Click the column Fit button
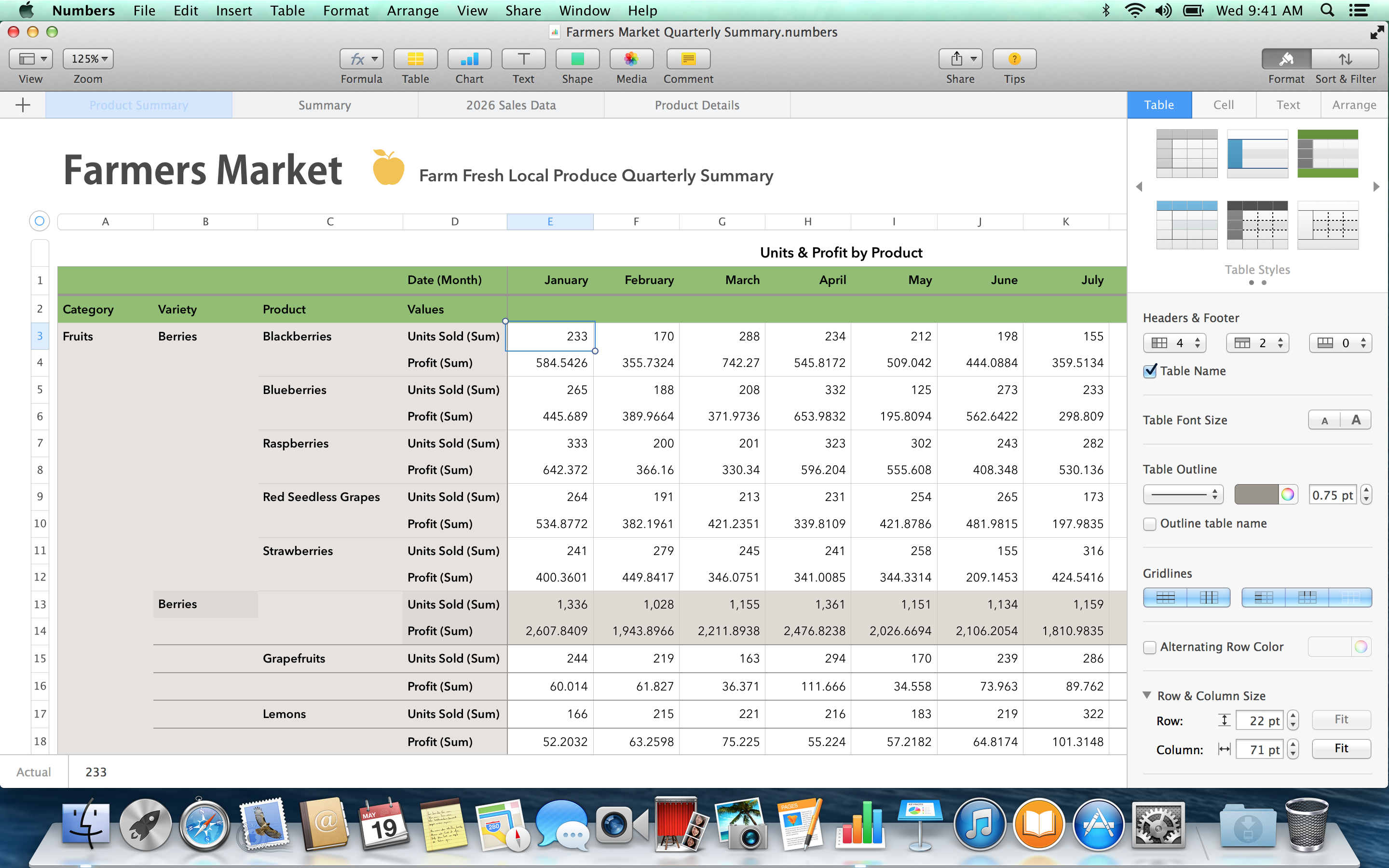The height and width of the screenshot is (868, 1389). (x=1341, y=748)
